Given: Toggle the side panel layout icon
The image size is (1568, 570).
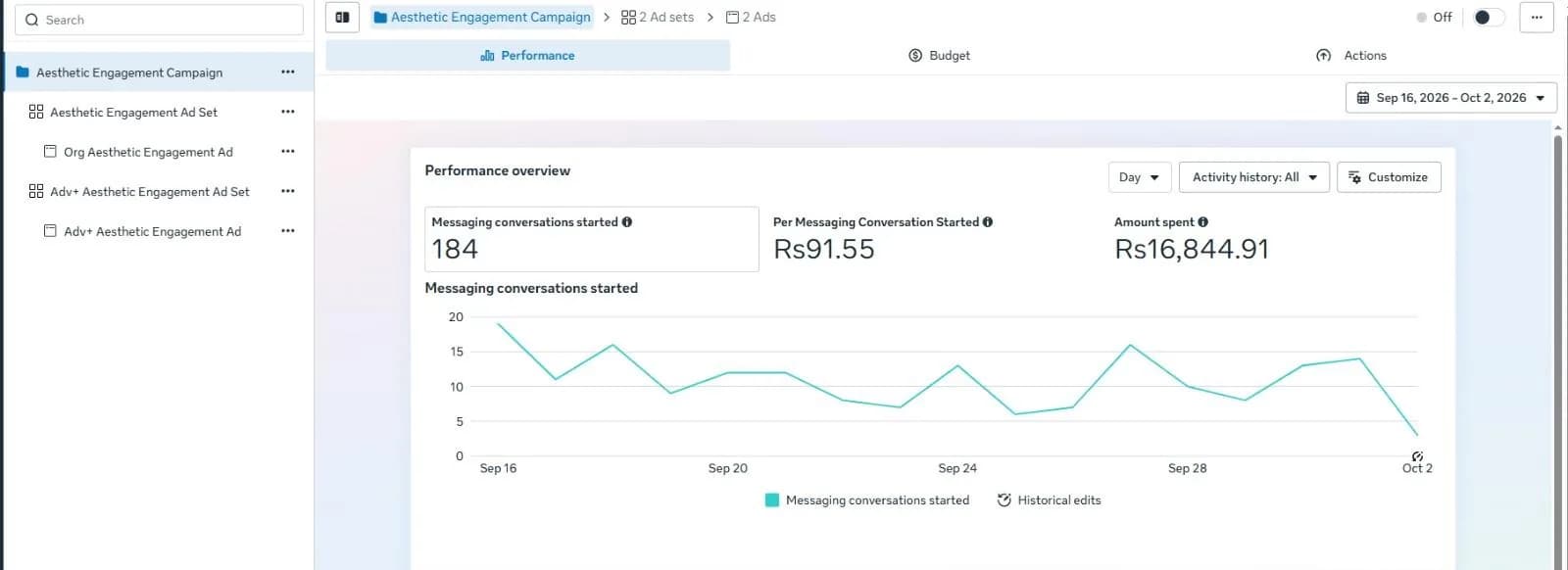Looking at the screenshot, I should [x=342, y=18].
